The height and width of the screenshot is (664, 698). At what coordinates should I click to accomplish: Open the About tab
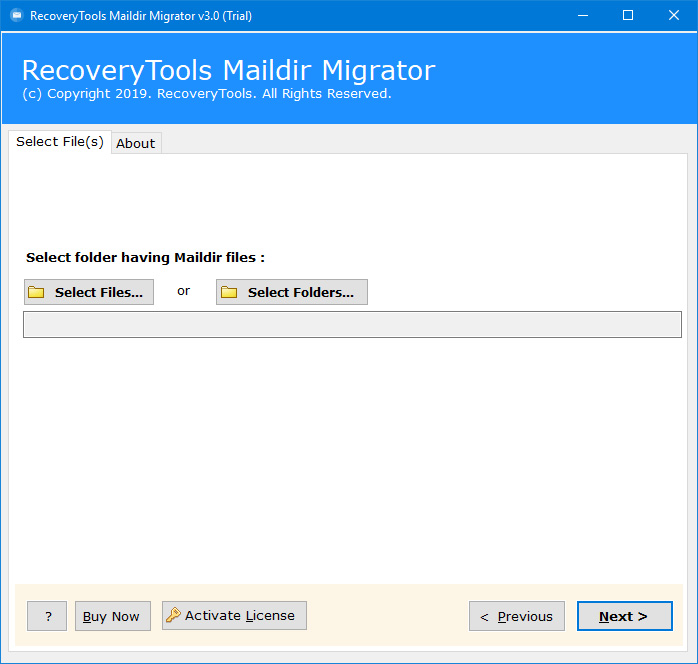pyautogui.click(x=135, y=143)
